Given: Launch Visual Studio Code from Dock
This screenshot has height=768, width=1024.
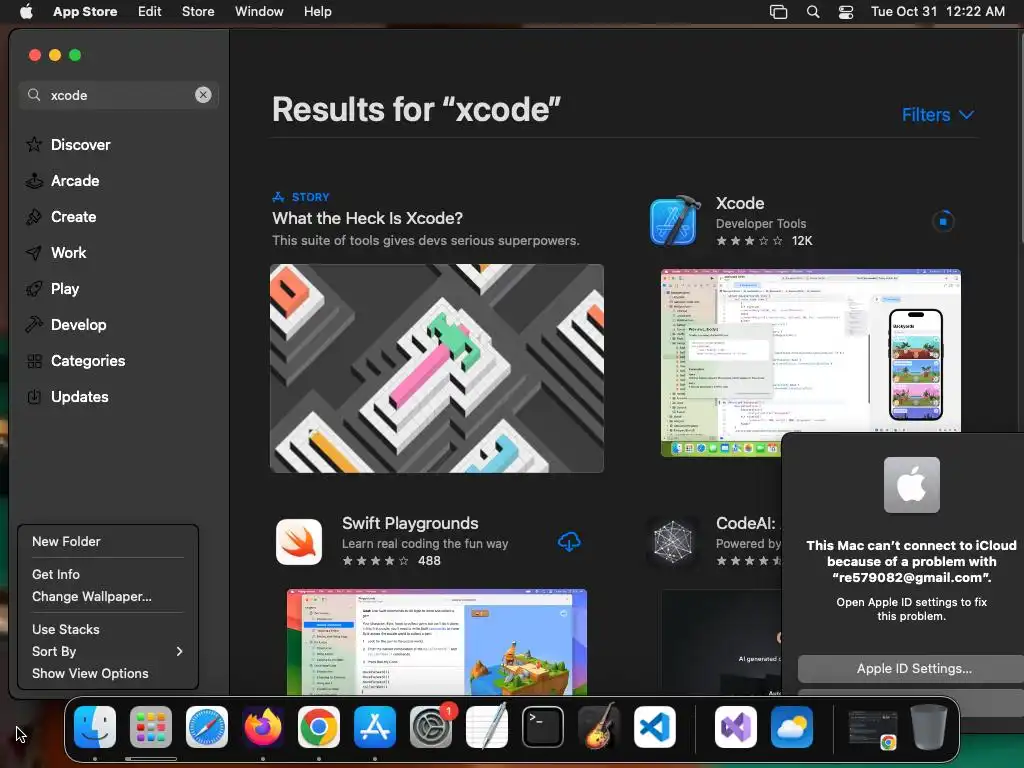Looking at the screenshot, I should click(655, 727).
